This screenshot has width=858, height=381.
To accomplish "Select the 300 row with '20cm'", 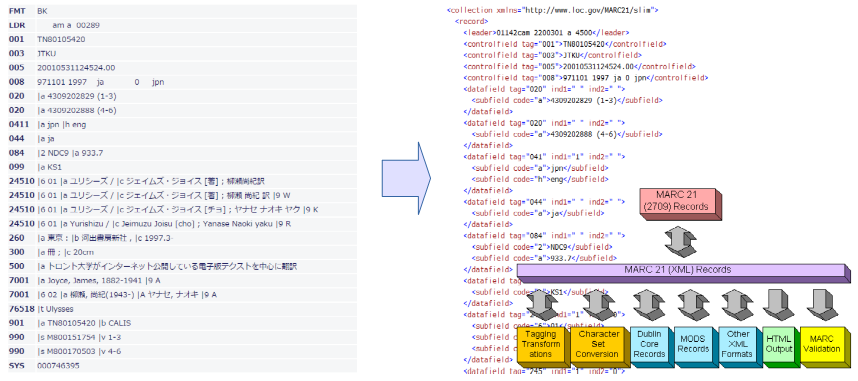I will click(182, 252).
